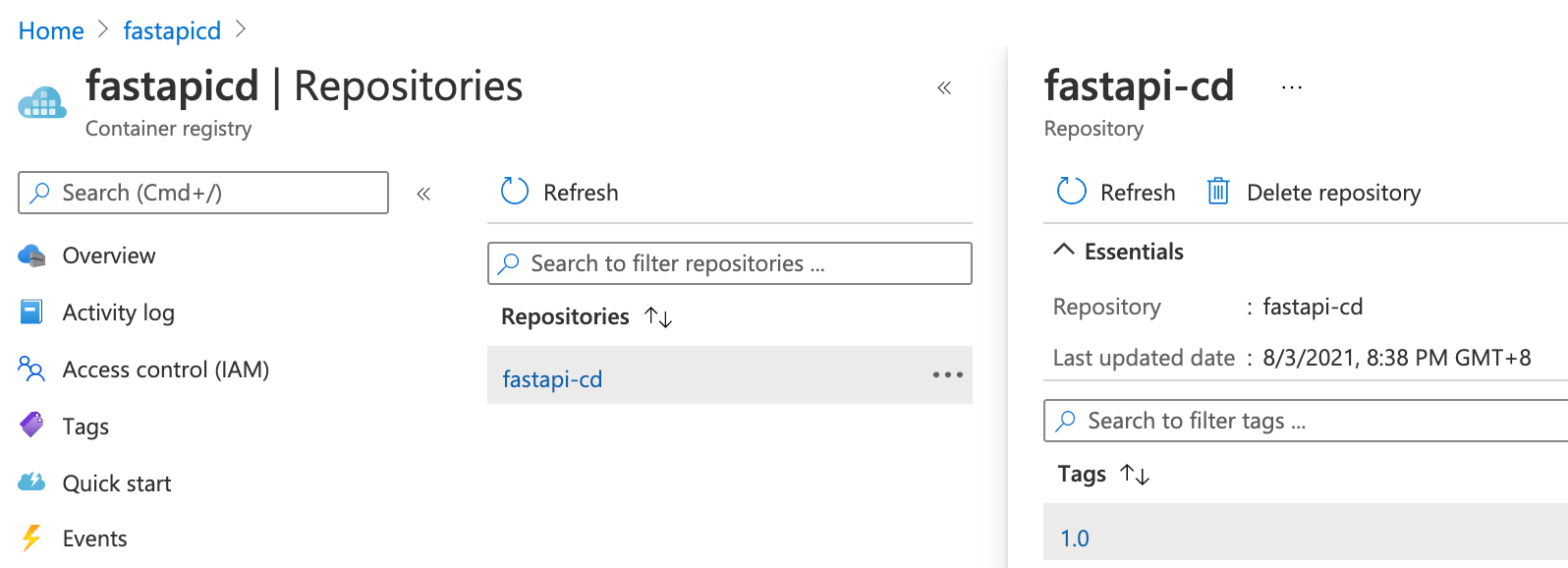Sort the Repositories column
1568x568 pixels.
658,317
